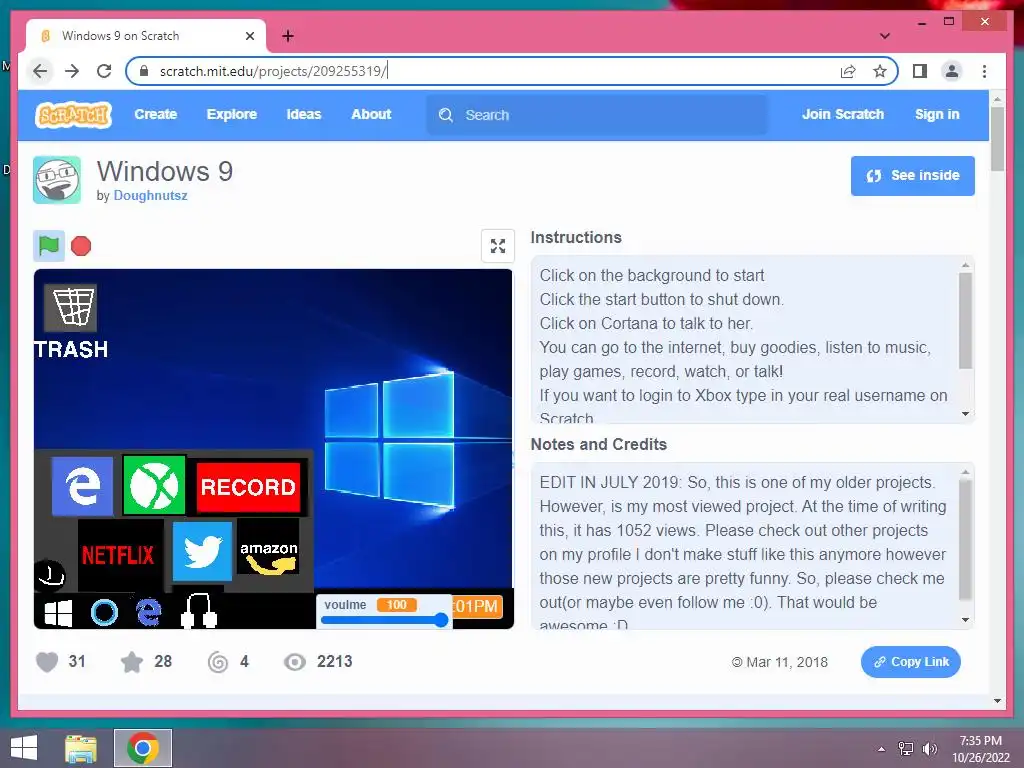Click the Doughnutsz avatar thumbnail
1024x768 pixels.
(x=57, y=180)
